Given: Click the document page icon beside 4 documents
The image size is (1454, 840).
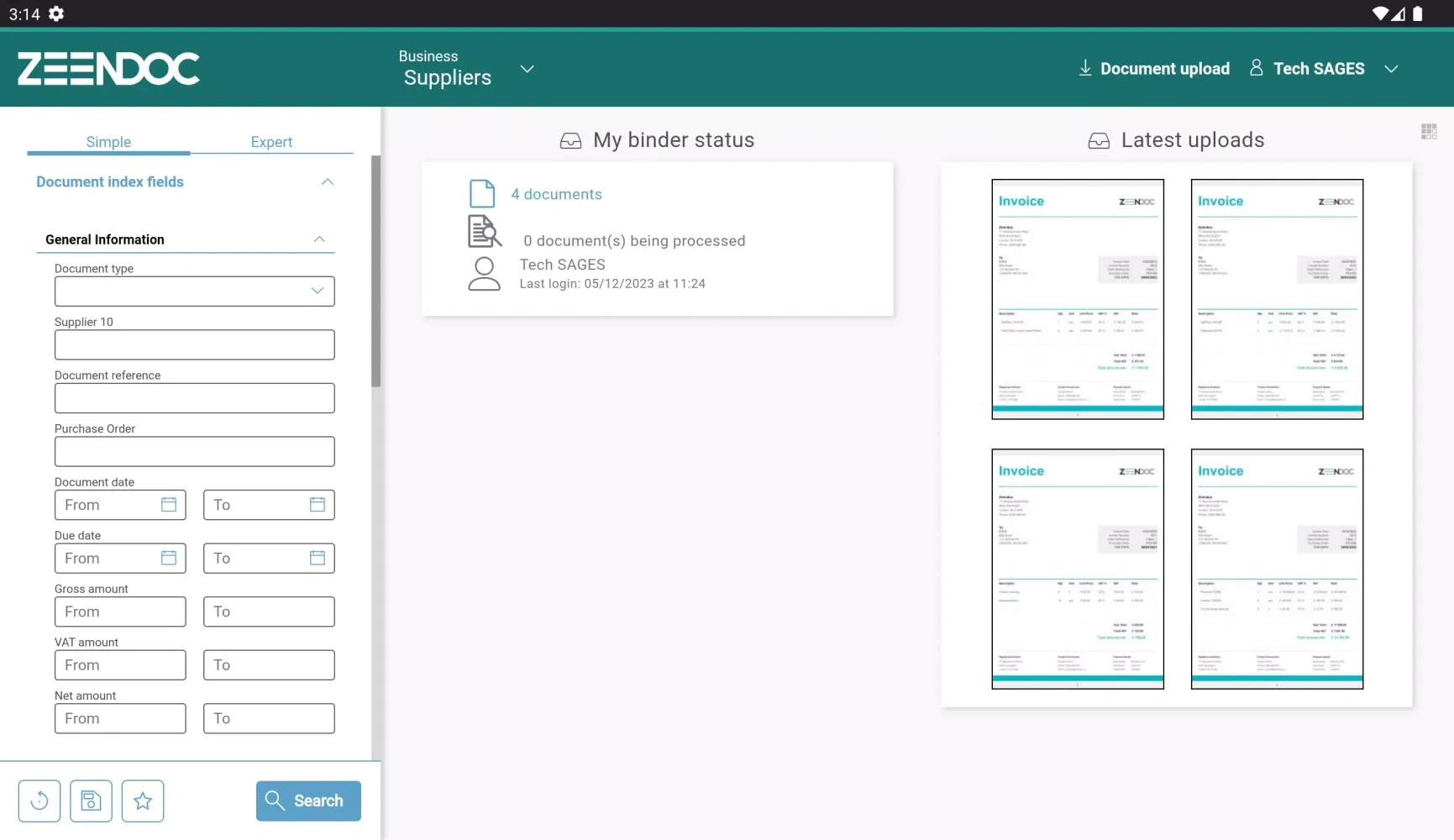Looking at the screenshot, I should (x=482, y=194).
